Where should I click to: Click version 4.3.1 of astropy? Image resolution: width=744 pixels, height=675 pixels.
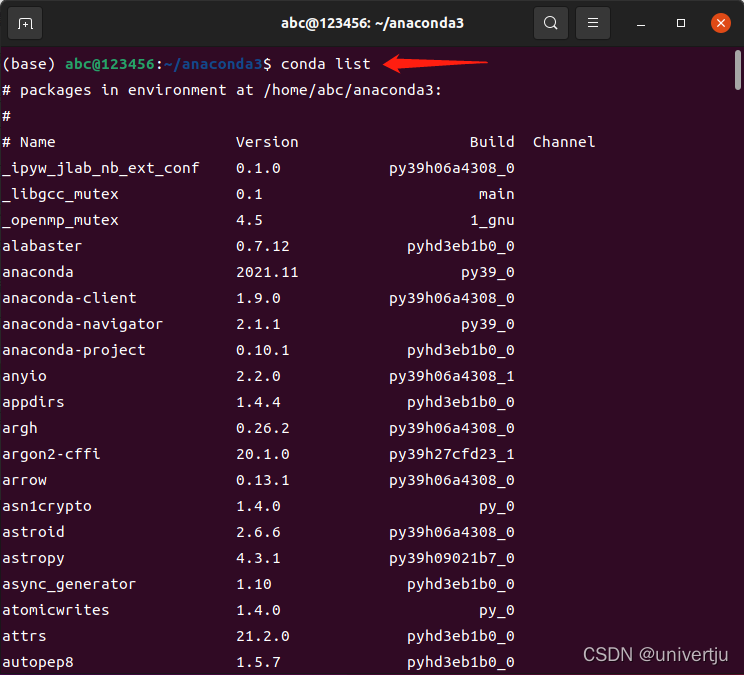pos(258,558)
